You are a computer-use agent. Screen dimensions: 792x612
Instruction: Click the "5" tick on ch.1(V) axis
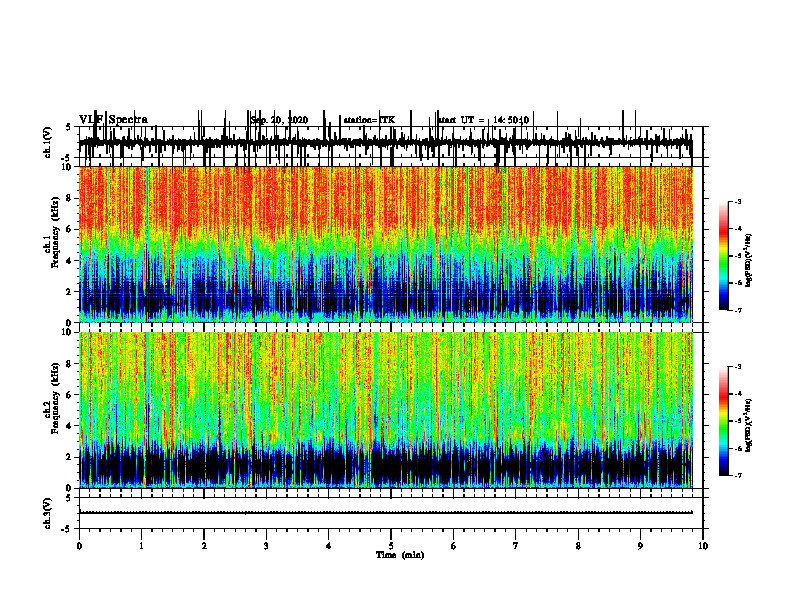tap(70, 128)
